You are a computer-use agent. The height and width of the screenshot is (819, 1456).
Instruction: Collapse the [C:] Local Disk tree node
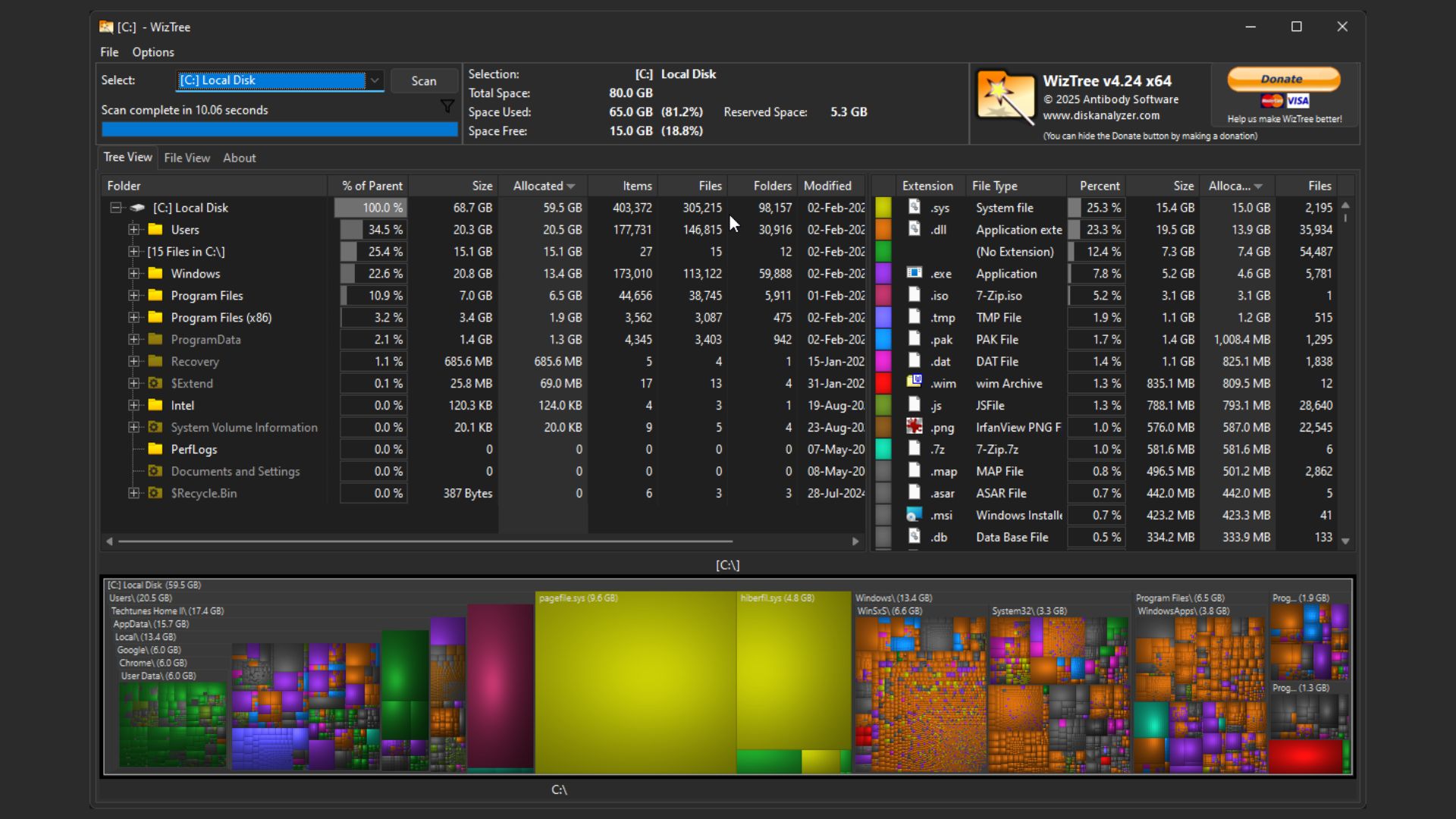[115, 208]
